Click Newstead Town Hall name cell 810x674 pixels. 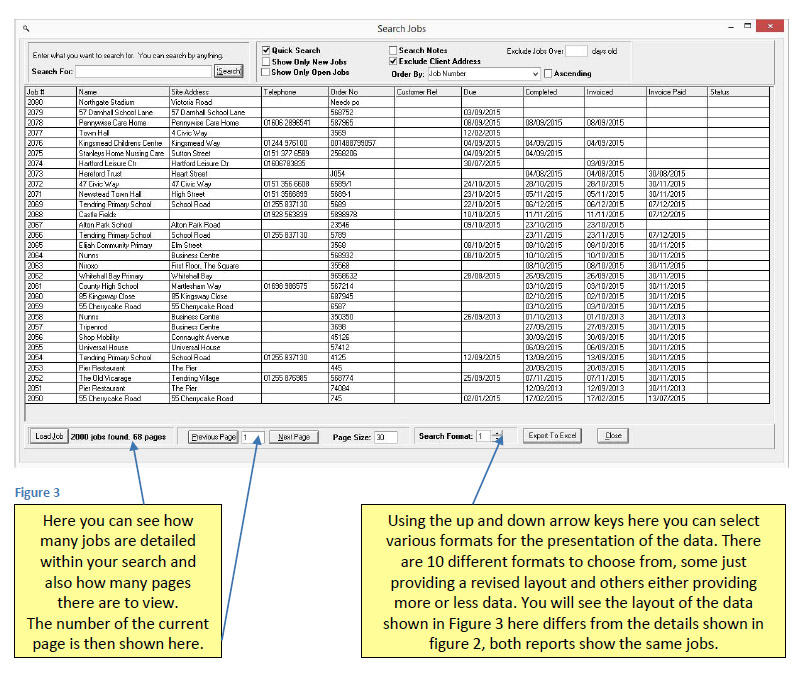coord(123,194)
